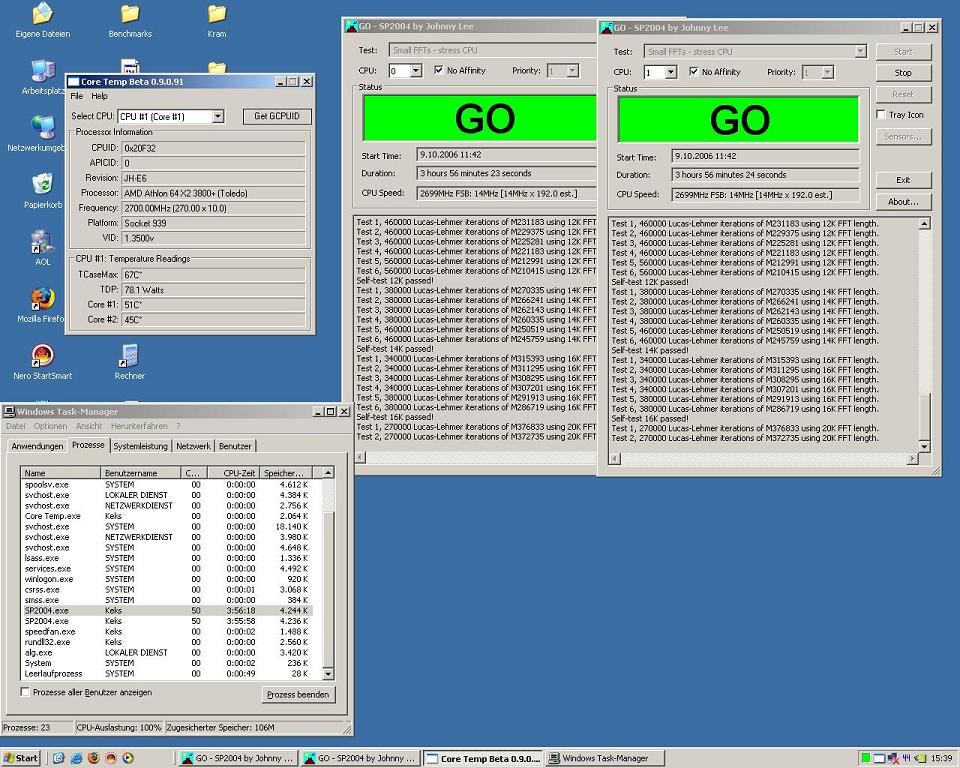Click Task-Manager title bar icon

click(x=10, y=412)
